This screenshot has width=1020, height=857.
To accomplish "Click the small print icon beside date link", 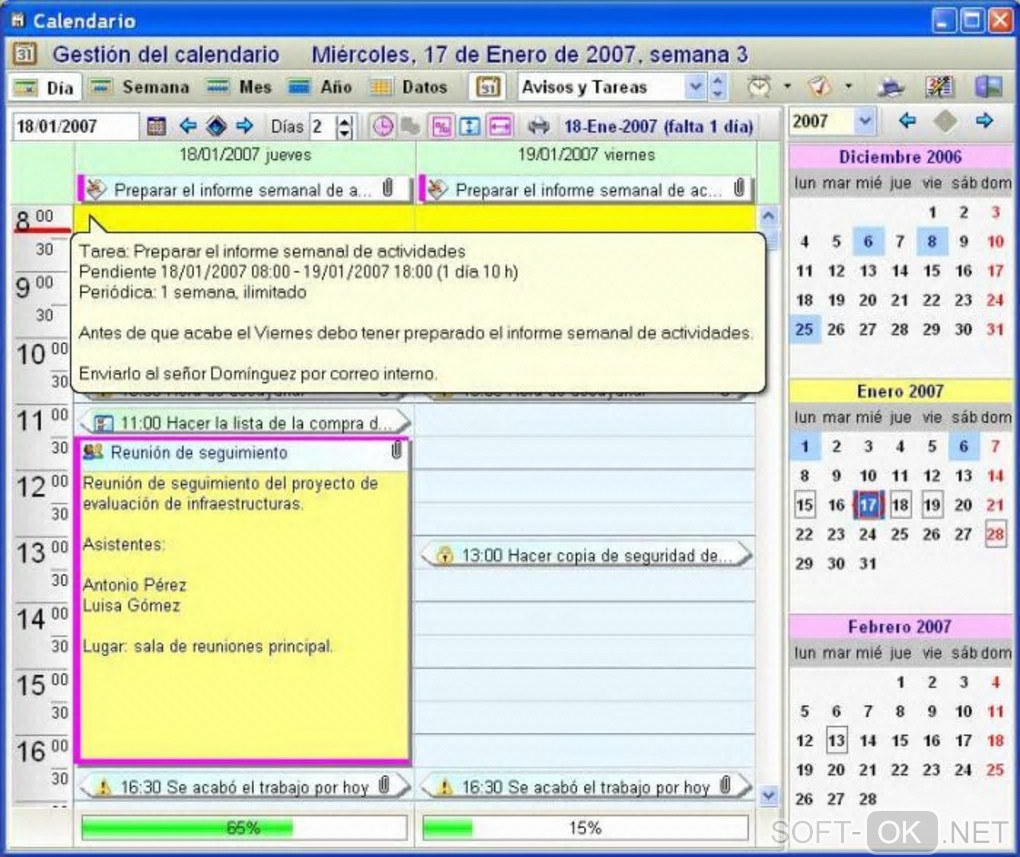I will point(538,126).
